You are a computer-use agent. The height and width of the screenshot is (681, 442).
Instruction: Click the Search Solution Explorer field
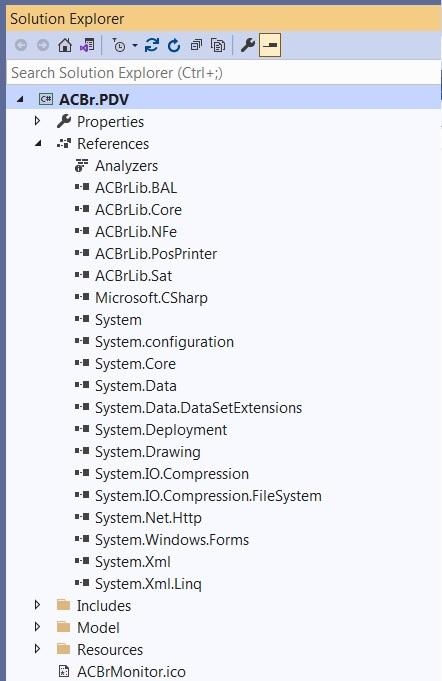coord(224,73)
